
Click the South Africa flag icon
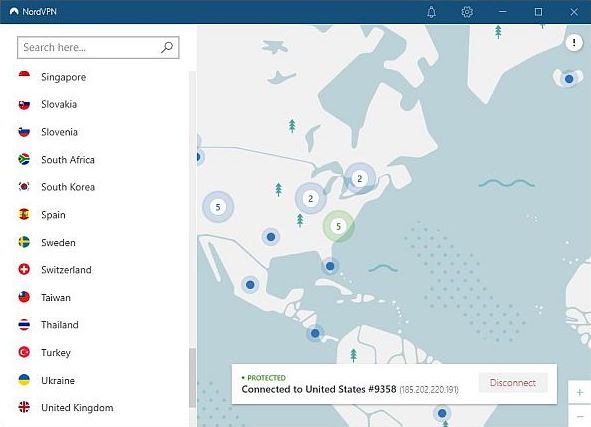pos(24,159)
